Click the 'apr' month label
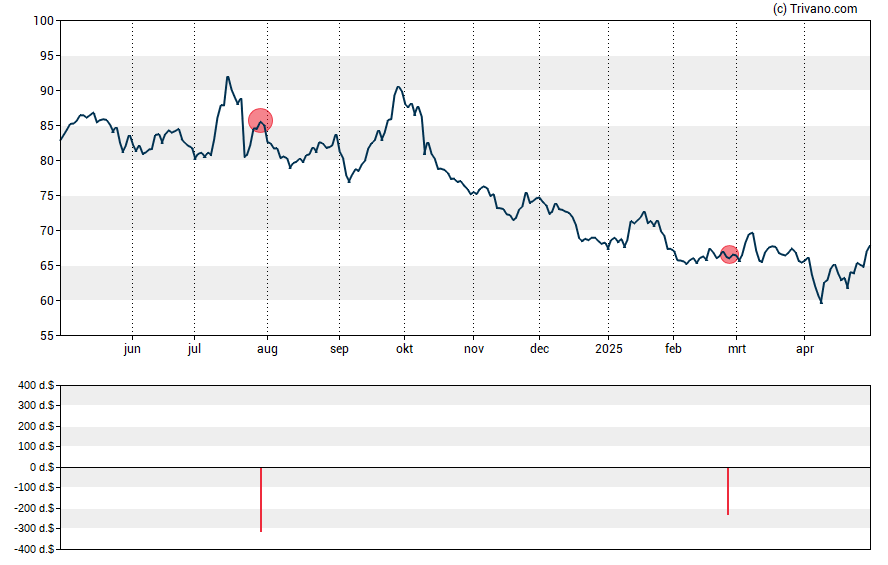This screenshot has height=565, width=888. click(805, 349)
